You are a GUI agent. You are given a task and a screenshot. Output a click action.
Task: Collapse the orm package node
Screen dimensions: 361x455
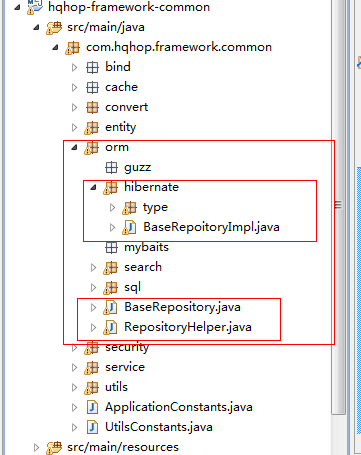coord(74,147)
